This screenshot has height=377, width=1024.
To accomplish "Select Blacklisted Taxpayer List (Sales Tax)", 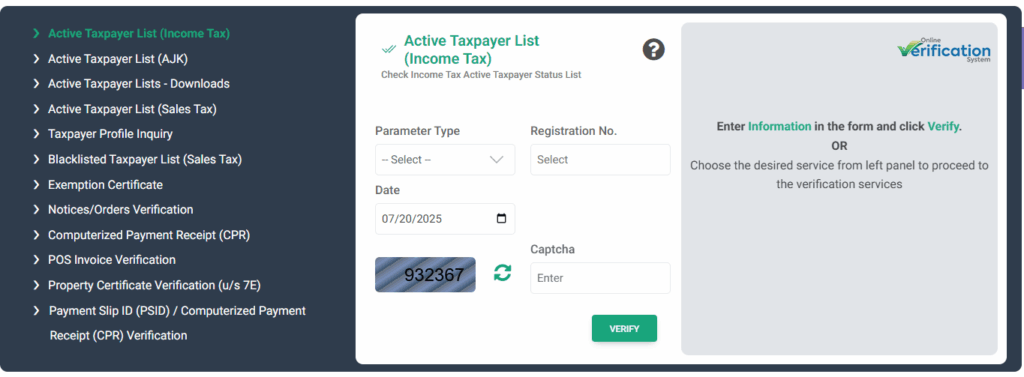I will (145, 159).
